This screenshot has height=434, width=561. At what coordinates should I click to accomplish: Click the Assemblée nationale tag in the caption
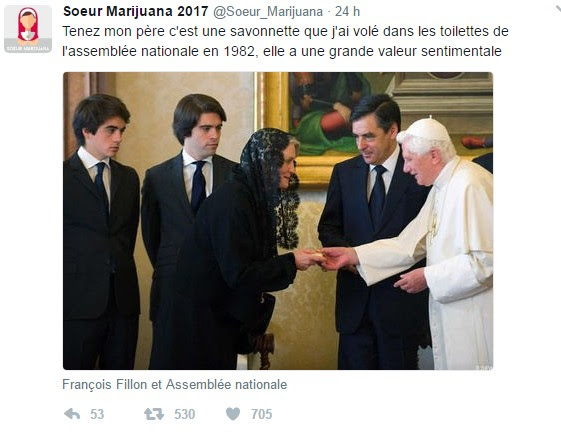226,385
